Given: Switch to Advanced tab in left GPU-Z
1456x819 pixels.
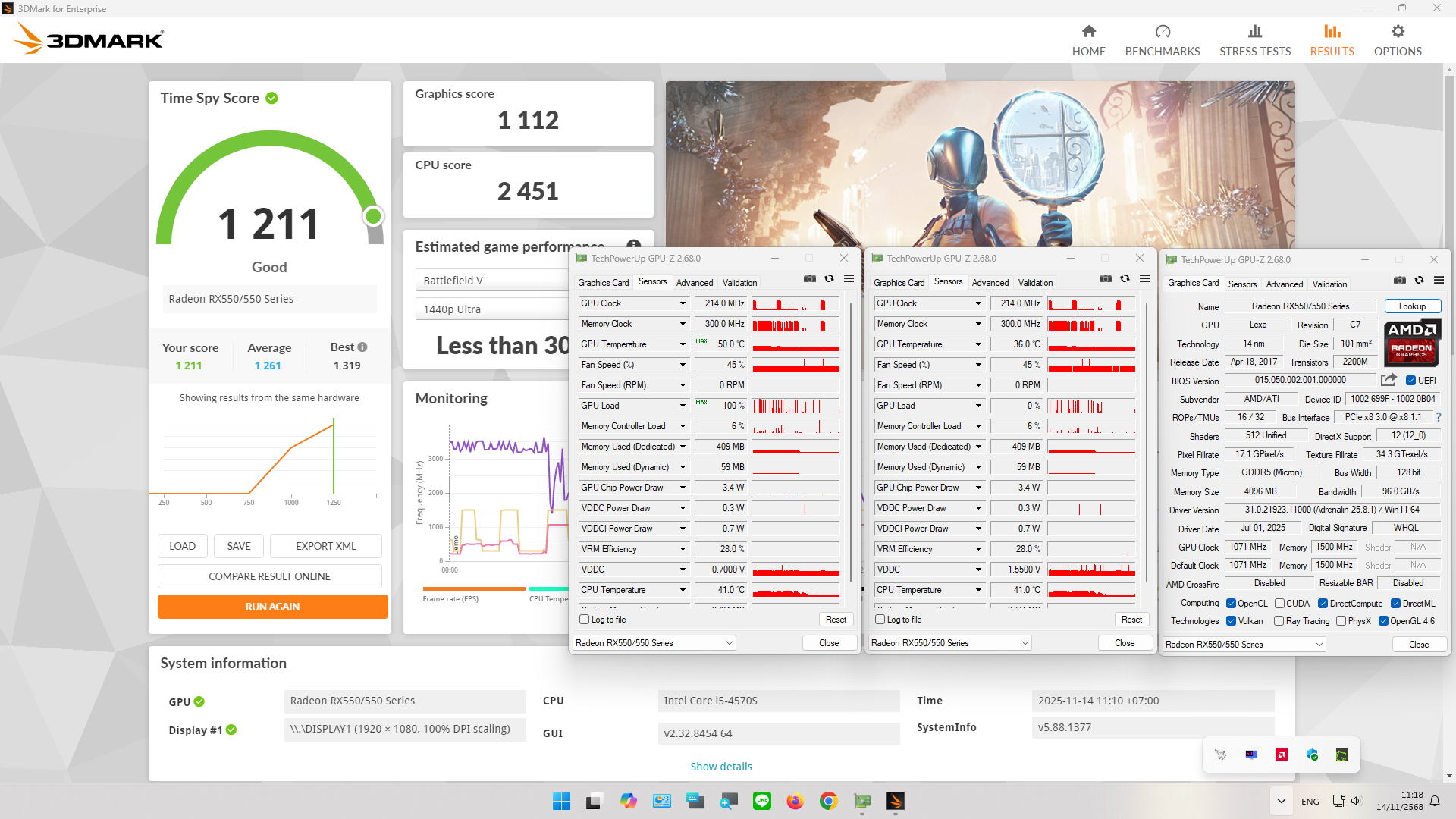Looking at the screenshot, I should 694,283.
